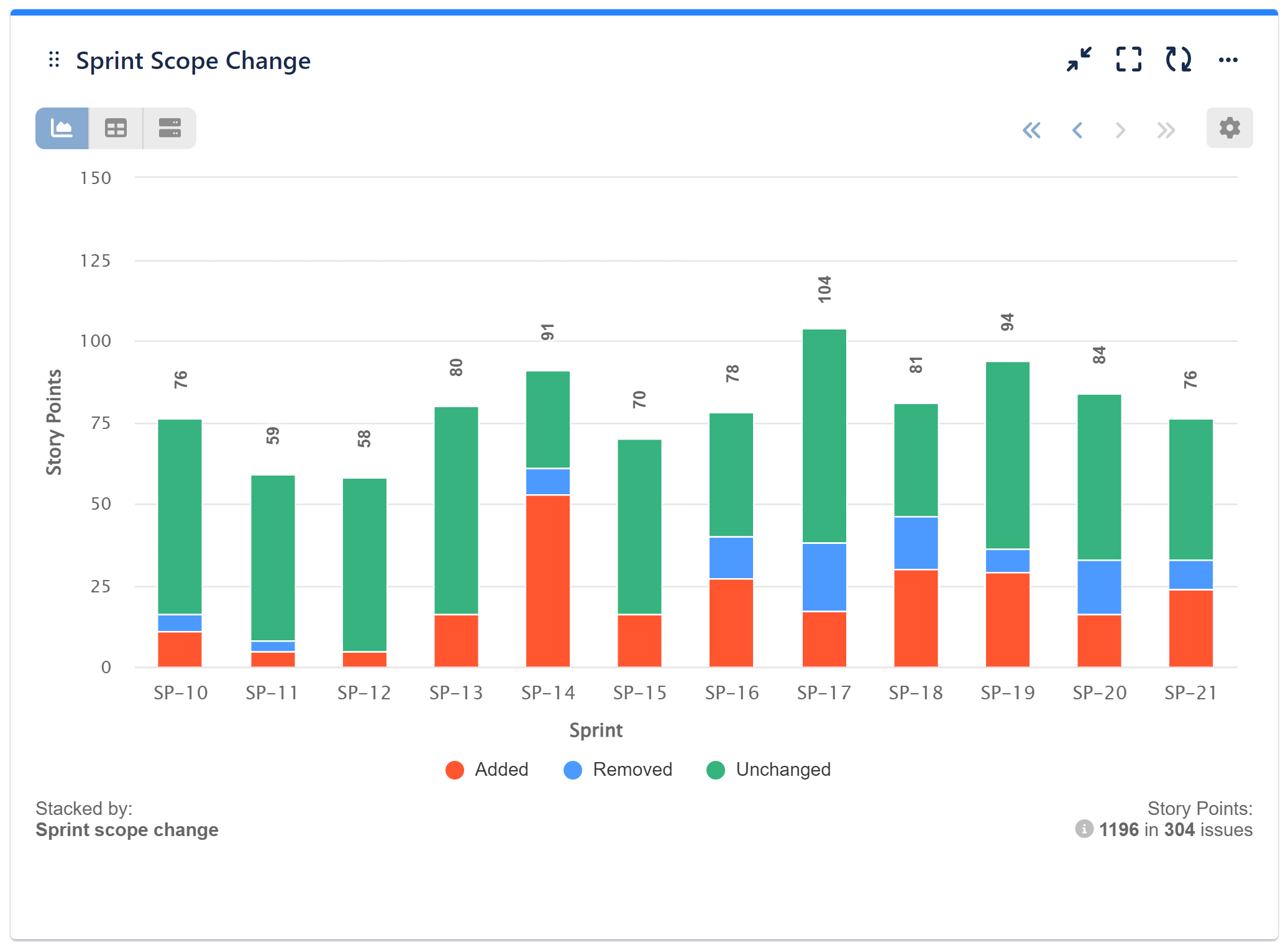Hide the Unchanged series via the legend
The image size is (1288, 948).
point(769,770)
